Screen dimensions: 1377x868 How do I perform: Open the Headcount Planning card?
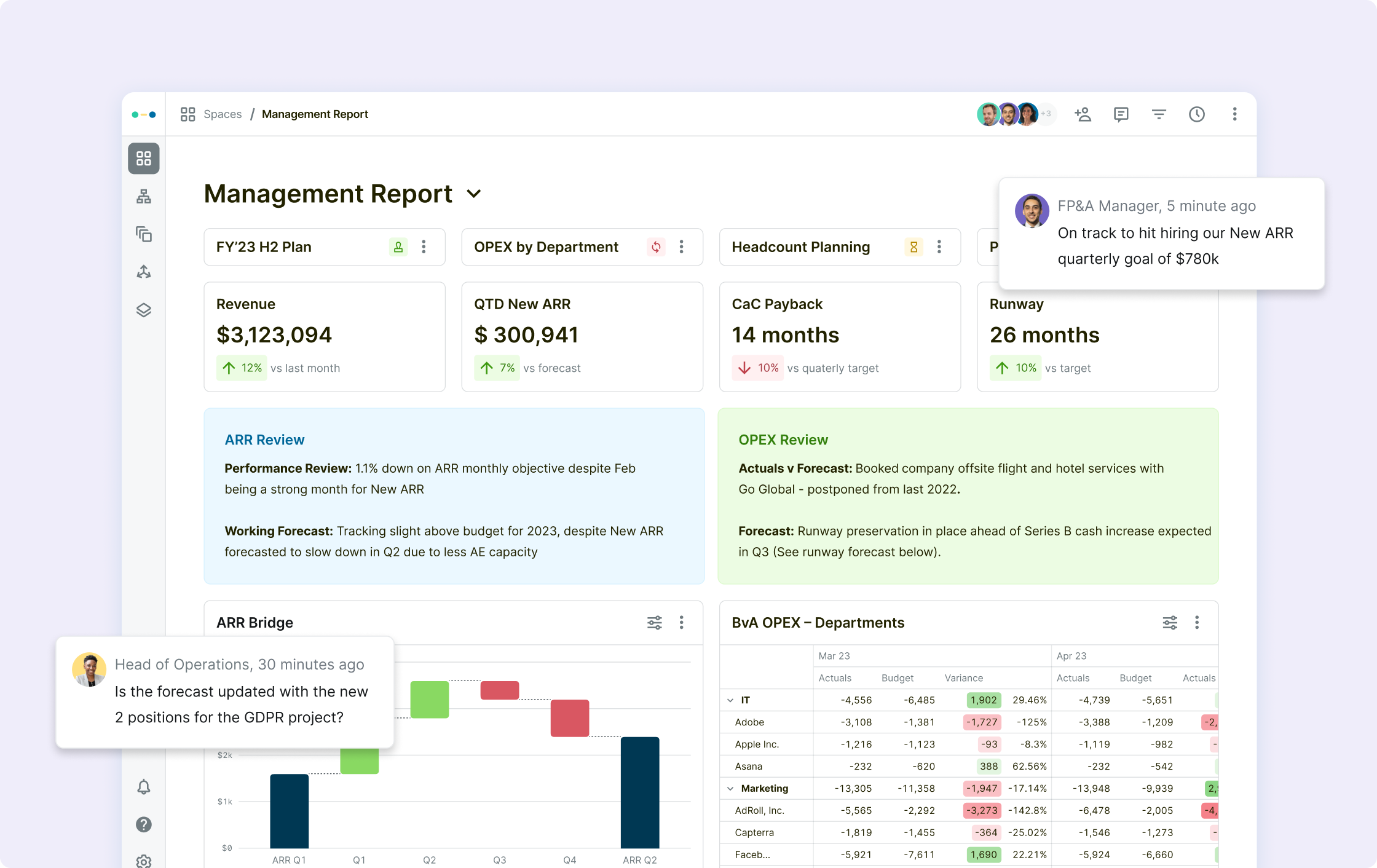click(x=800, y=247)
